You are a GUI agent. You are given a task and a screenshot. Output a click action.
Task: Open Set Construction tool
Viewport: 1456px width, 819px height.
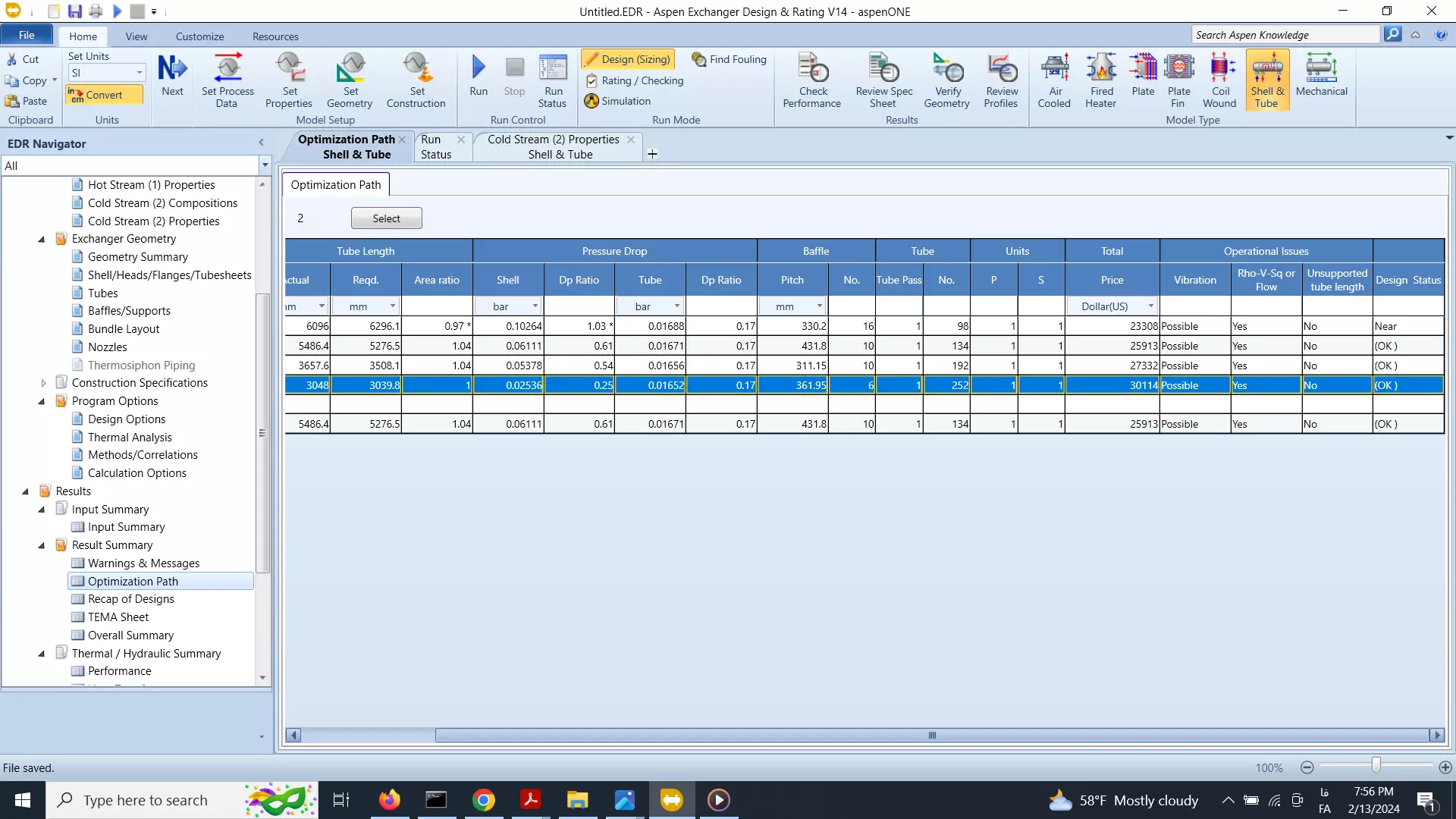point(416,81)
